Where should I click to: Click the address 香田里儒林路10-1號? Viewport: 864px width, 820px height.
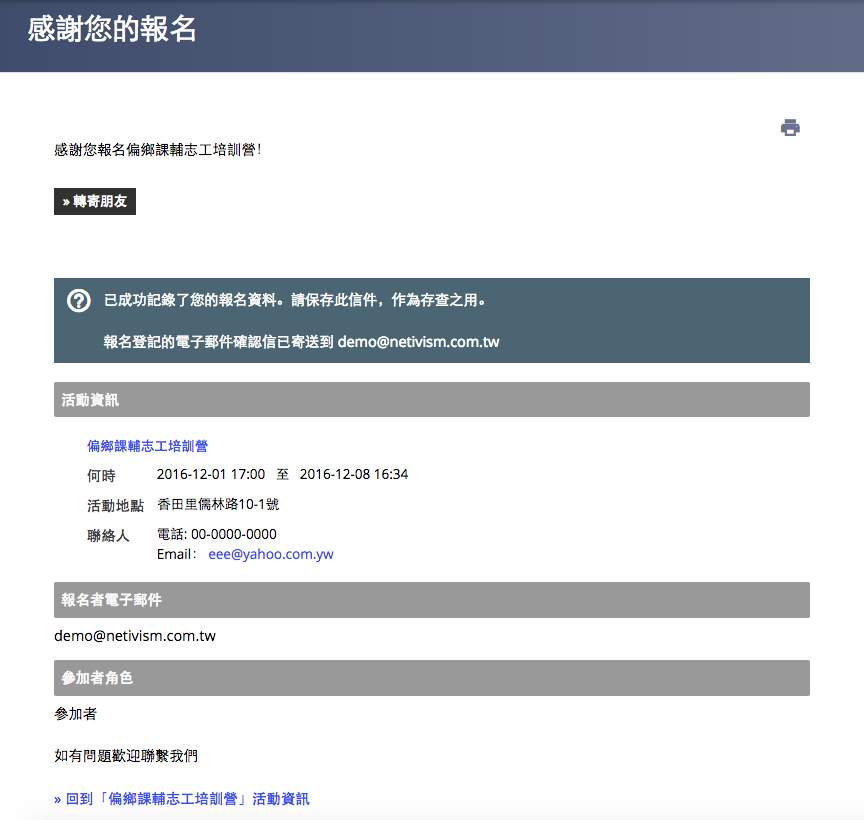[x=218, y=504]
